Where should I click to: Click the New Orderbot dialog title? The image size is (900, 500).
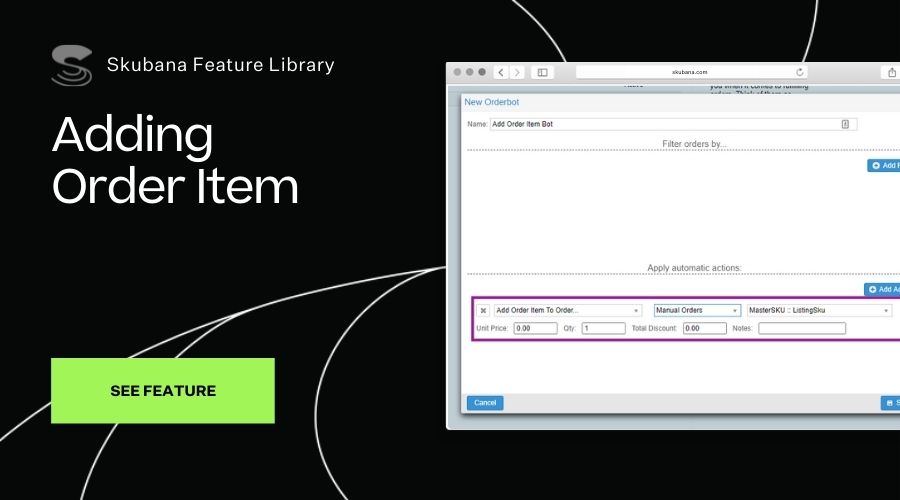tap(491, 102)
